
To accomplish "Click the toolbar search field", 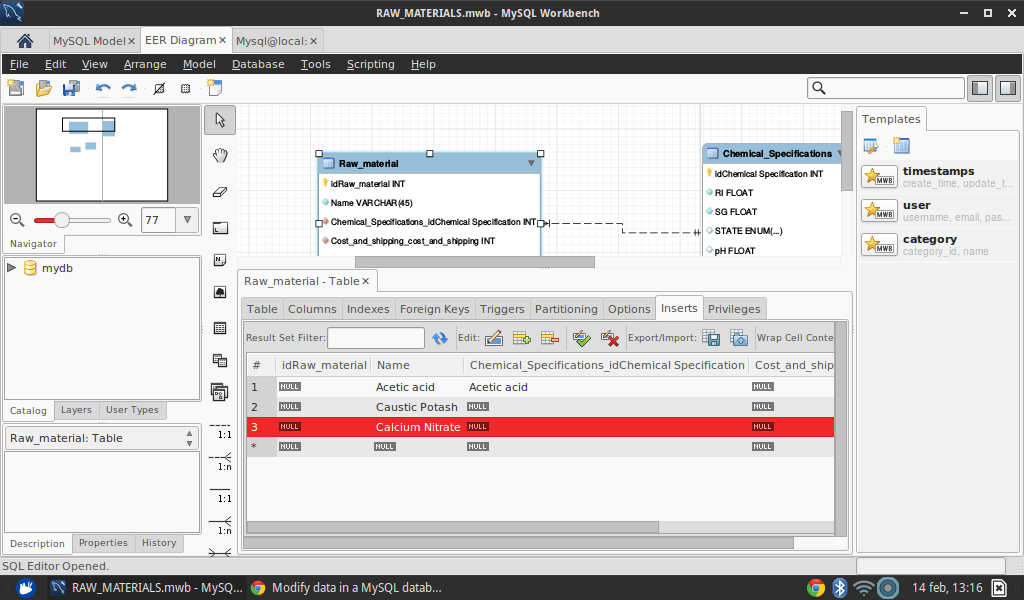I will point(886,88).
